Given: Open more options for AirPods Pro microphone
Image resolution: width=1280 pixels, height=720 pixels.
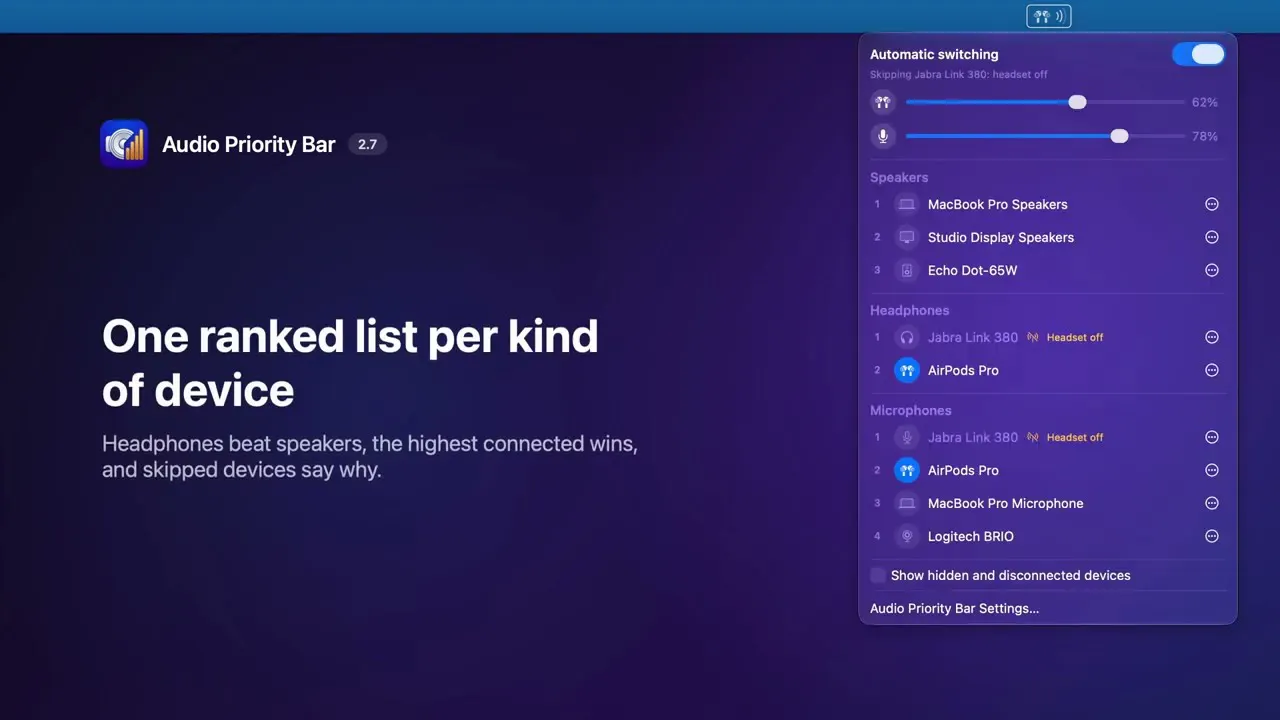Looking at the screenshot, I should pyautogui.click(x=1212, y=470).
